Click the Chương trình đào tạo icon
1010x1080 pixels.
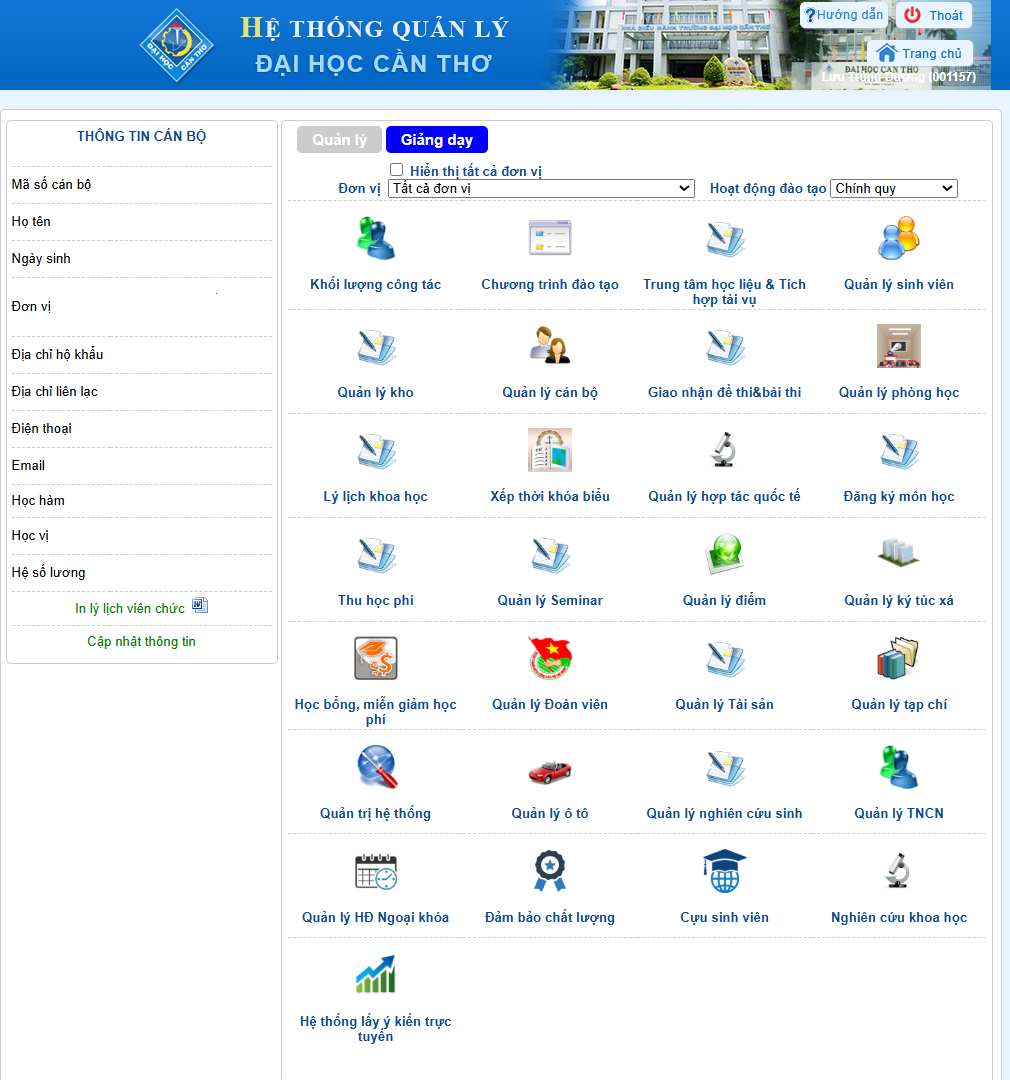549,238
